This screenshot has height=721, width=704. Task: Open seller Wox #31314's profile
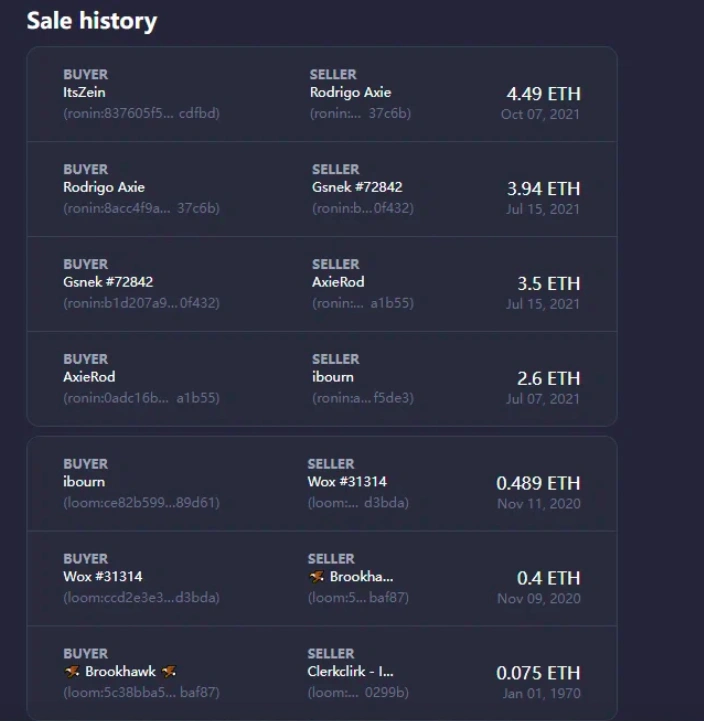point(347,482)
